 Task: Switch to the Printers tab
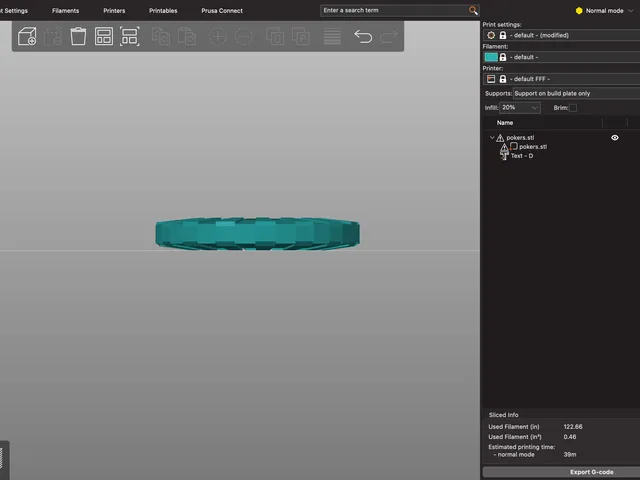pos(114,11)
